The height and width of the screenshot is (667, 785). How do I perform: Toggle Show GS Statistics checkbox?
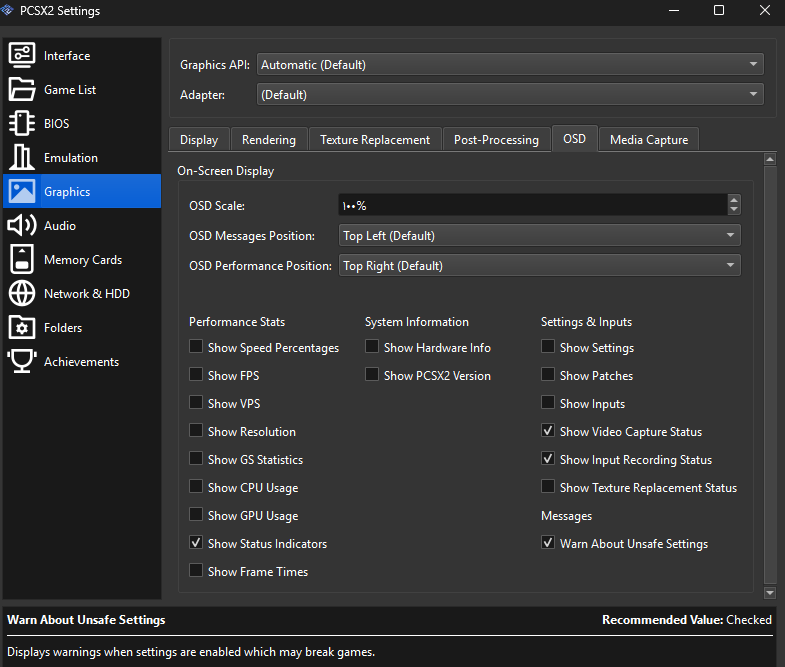(x=196, y=459)
